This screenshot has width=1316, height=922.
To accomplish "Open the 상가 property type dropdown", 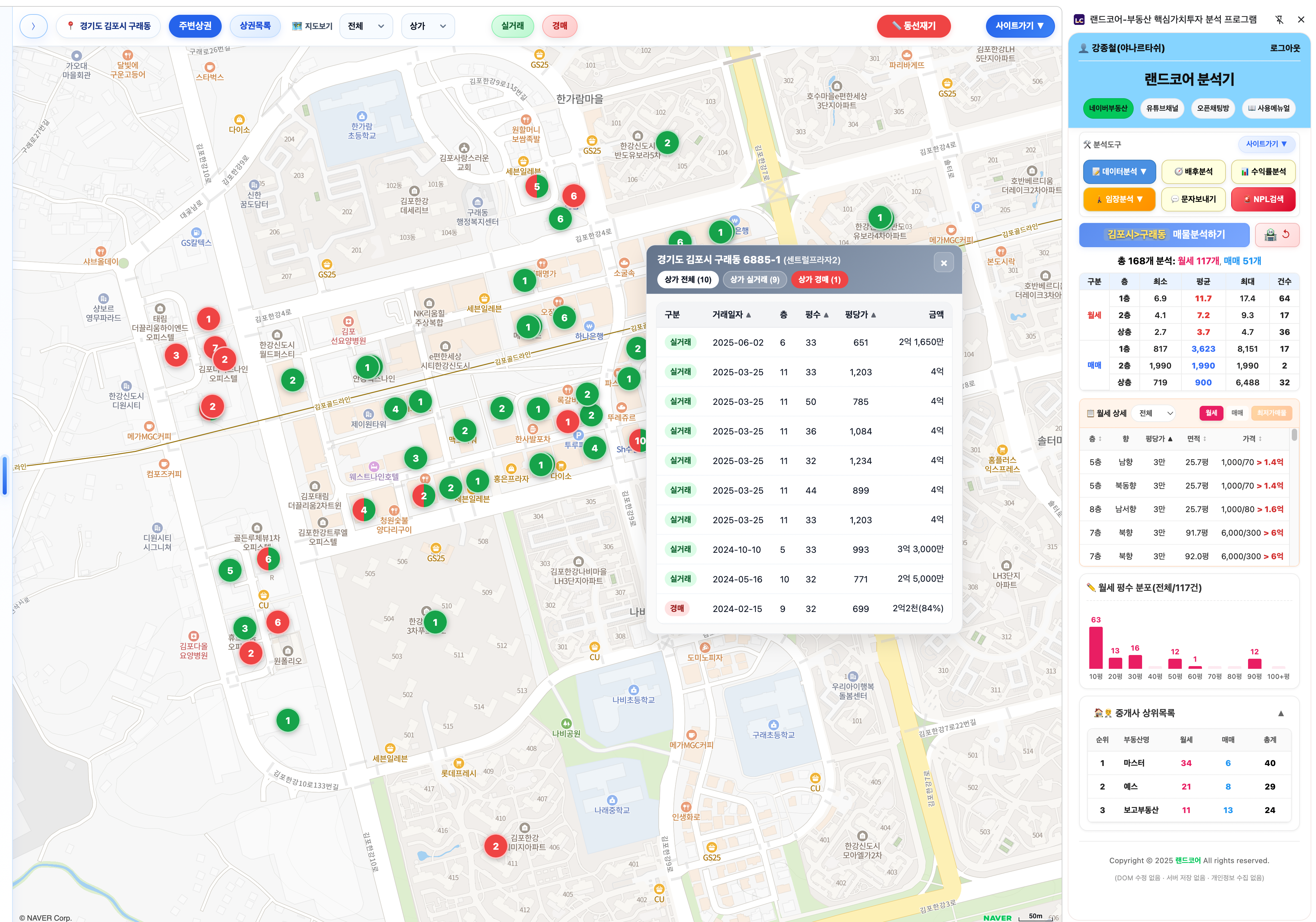I will point(428,26).
